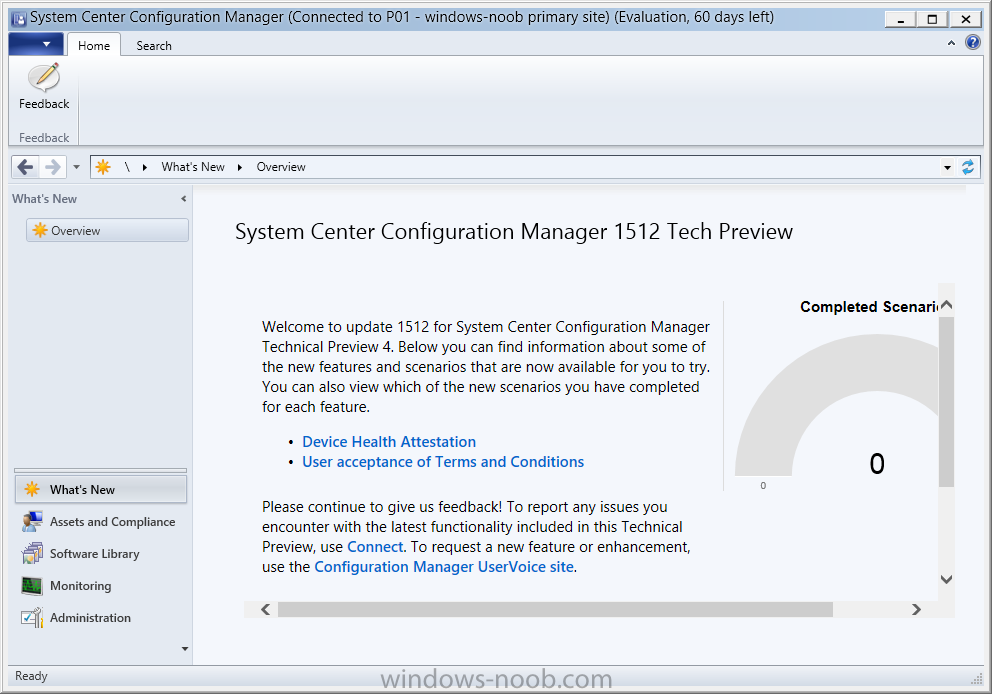Click the sun icon in the address bar
The width and height of the screenshot is (992, 694).
103,167
